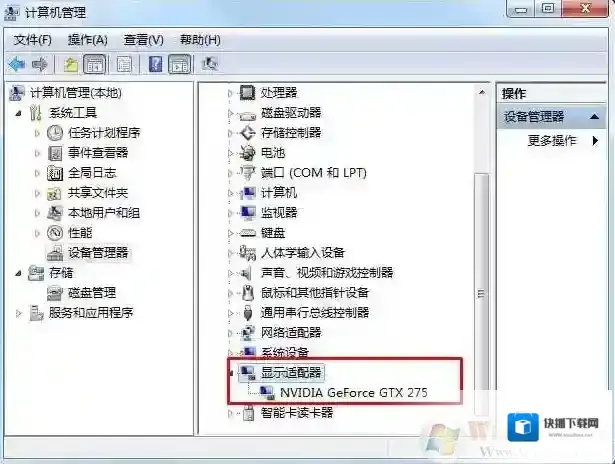
Task: Click the blue Help question mark icon
Action: pyautogui.click(x=156, y=64)
